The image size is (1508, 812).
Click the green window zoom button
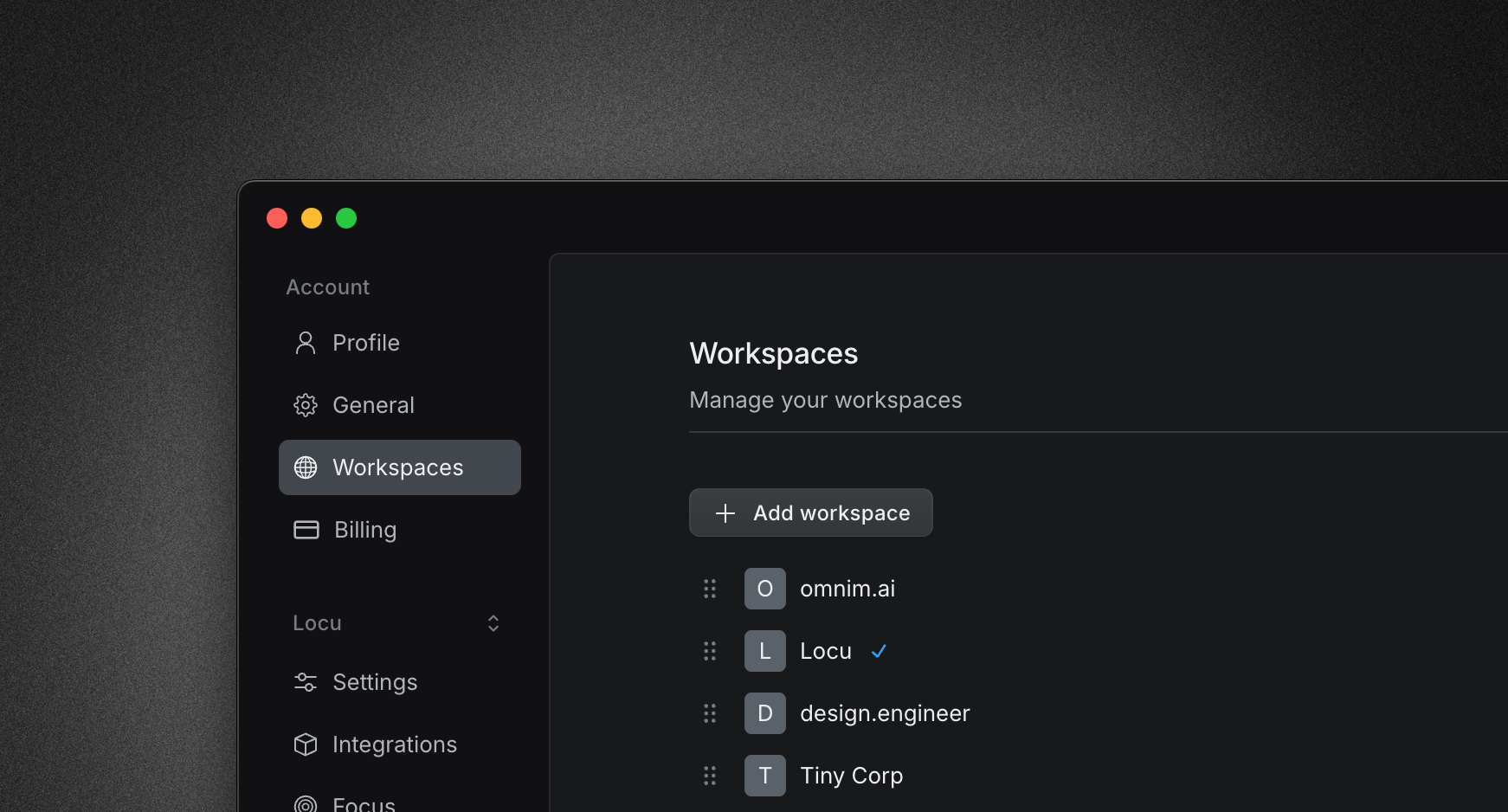(x=346, y=218)
